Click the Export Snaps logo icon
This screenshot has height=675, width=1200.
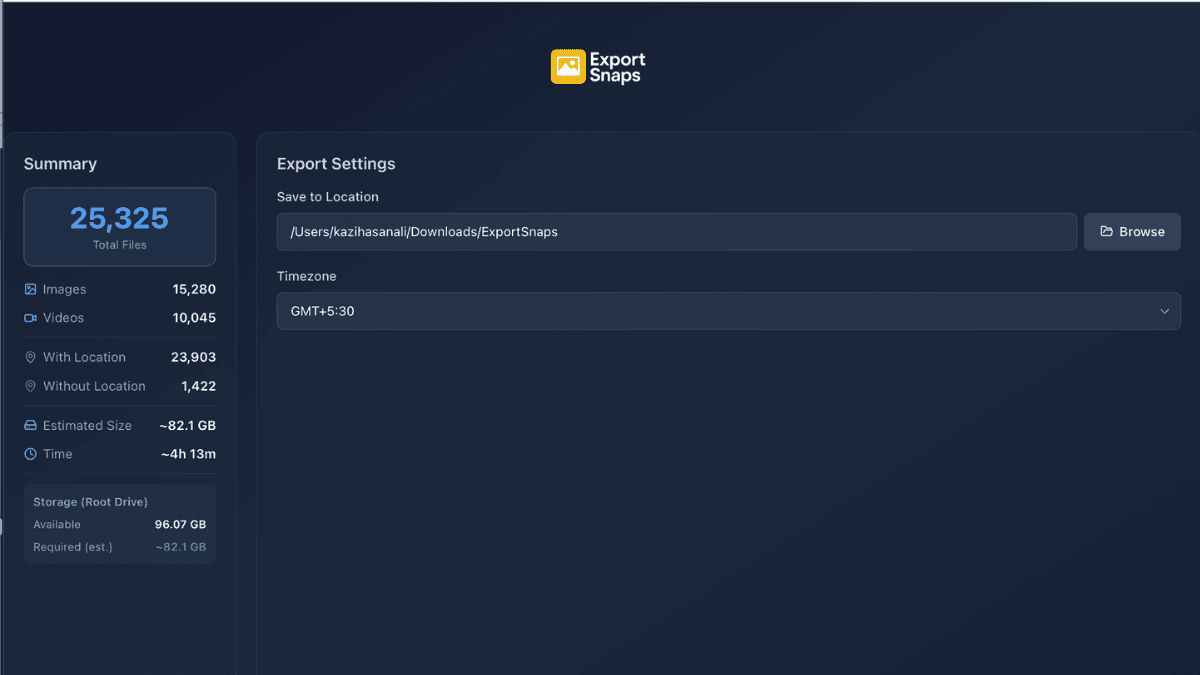point(568,67)
